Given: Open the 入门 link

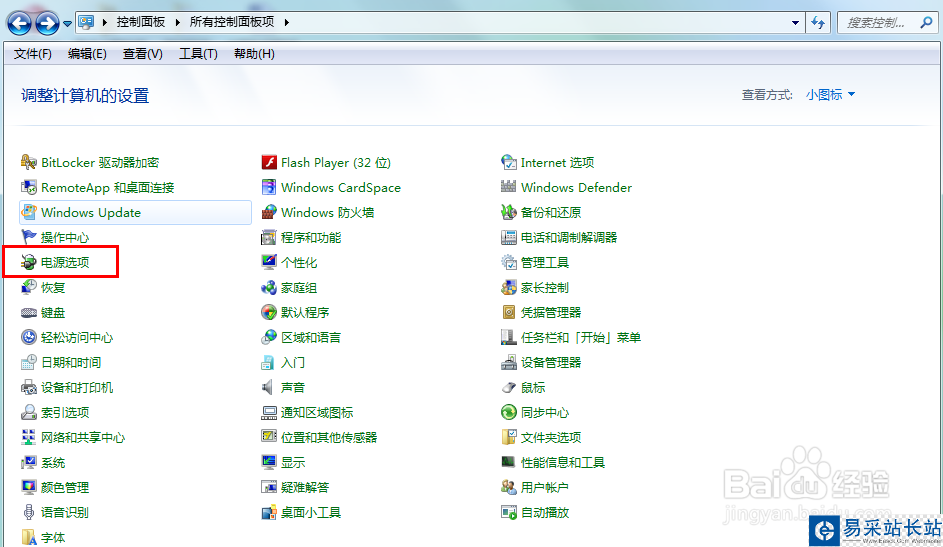Looking at the screenshot, I should pos(293,363).
